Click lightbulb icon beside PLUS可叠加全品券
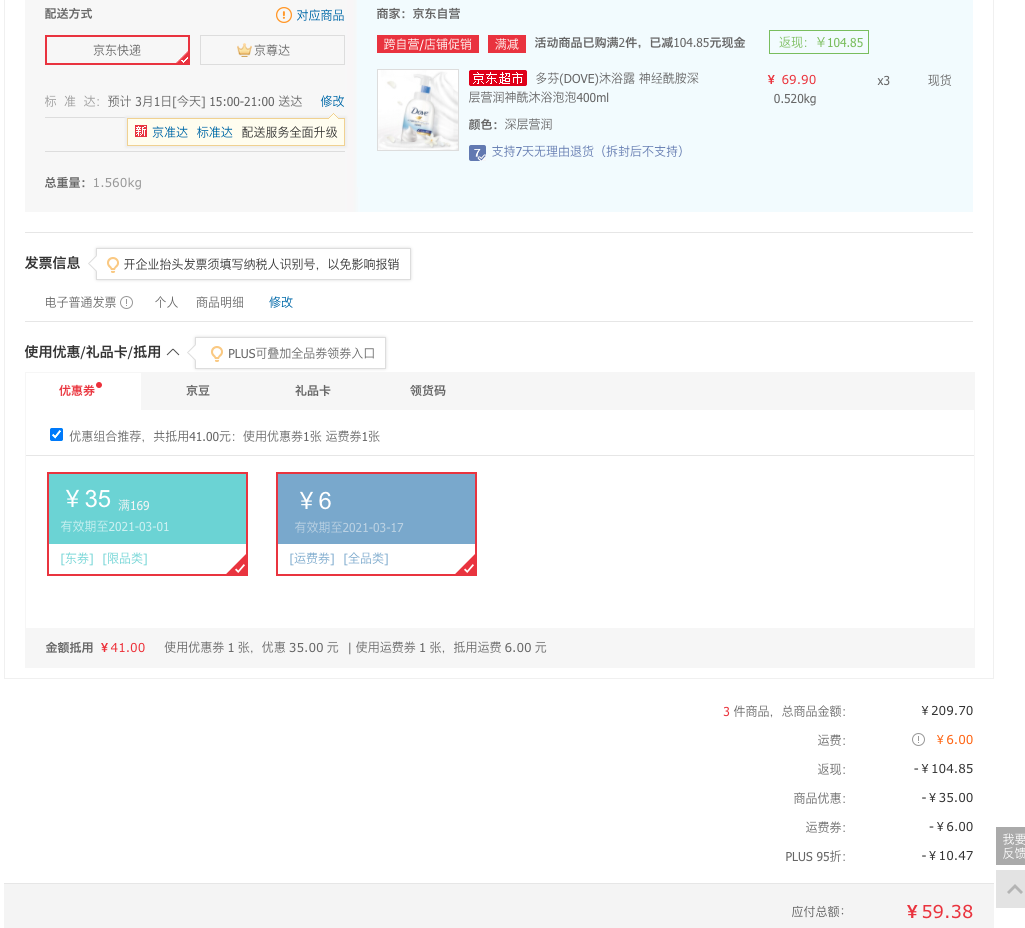This screenshot has height=928, width=1025. click(x=216, y=354)
